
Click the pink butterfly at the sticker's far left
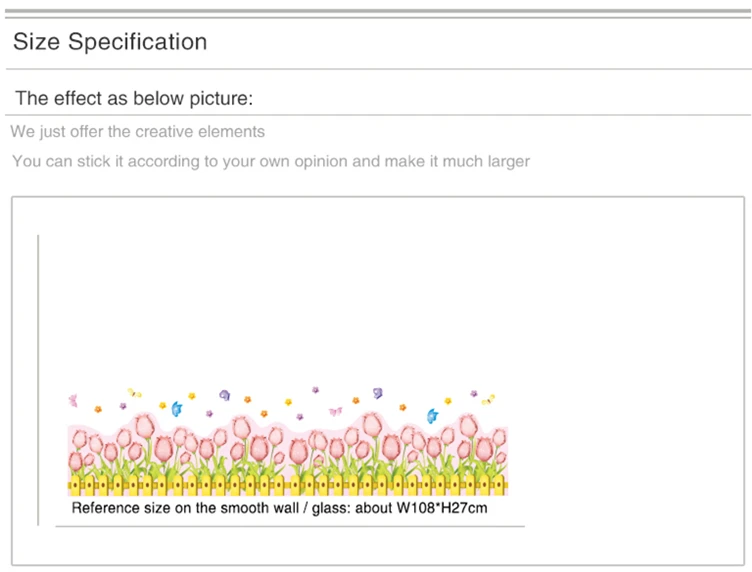(73, 400)
